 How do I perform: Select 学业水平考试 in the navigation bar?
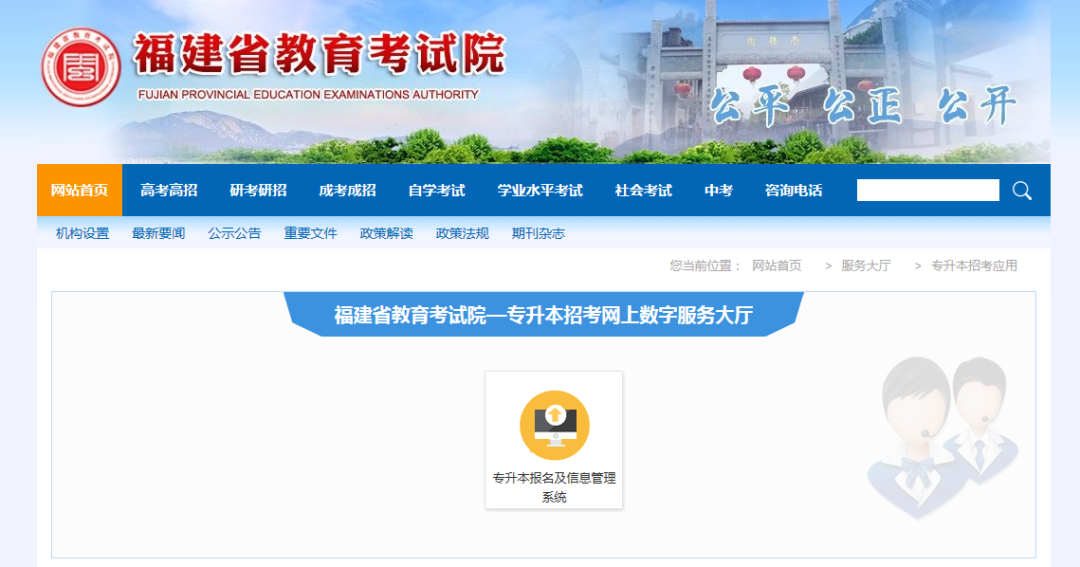[x=540, y=190]
